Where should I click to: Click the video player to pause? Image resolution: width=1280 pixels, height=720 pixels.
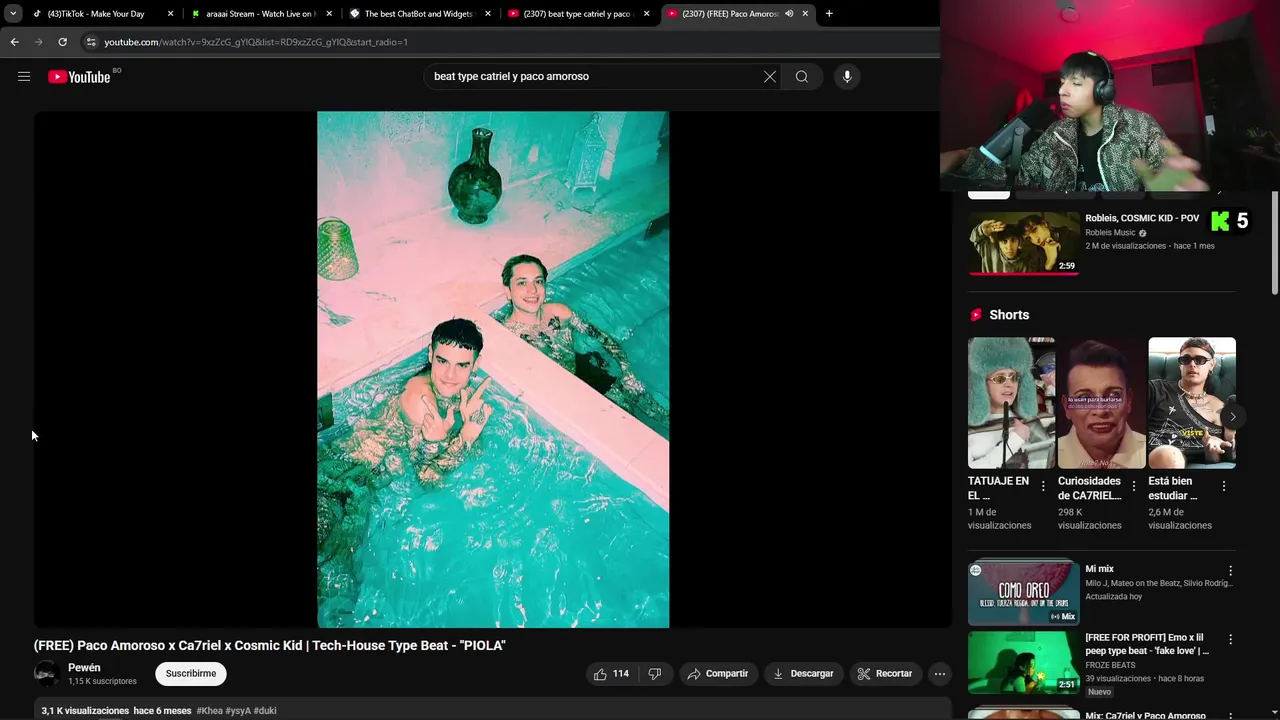tap(493, 369)
